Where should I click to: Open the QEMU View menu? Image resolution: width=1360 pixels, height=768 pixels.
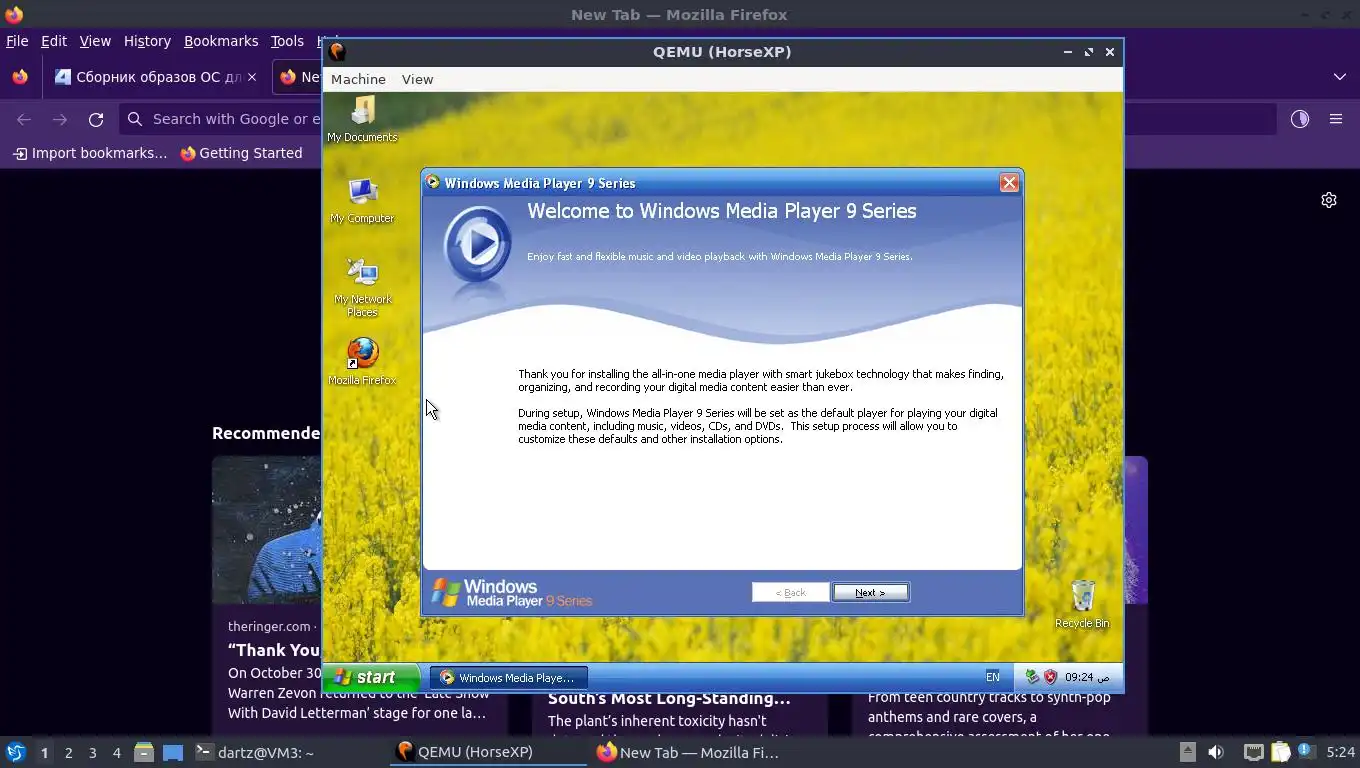pyautogui.click(x=417, y=79)
